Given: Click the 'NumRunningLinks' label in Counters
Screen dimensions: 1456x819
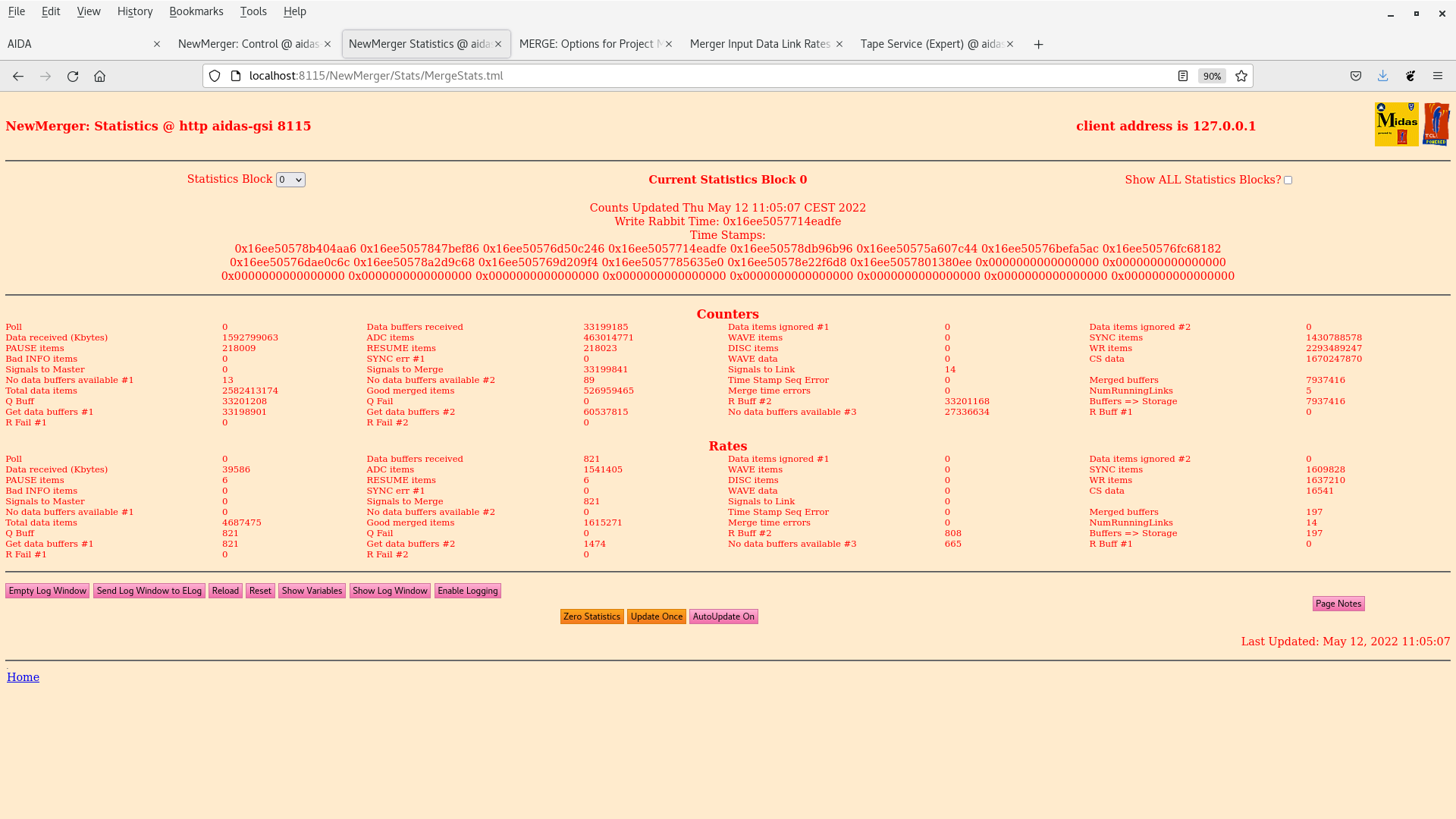Looking at the screenshot, I should pyautogui.click(x=1131, y=391).
